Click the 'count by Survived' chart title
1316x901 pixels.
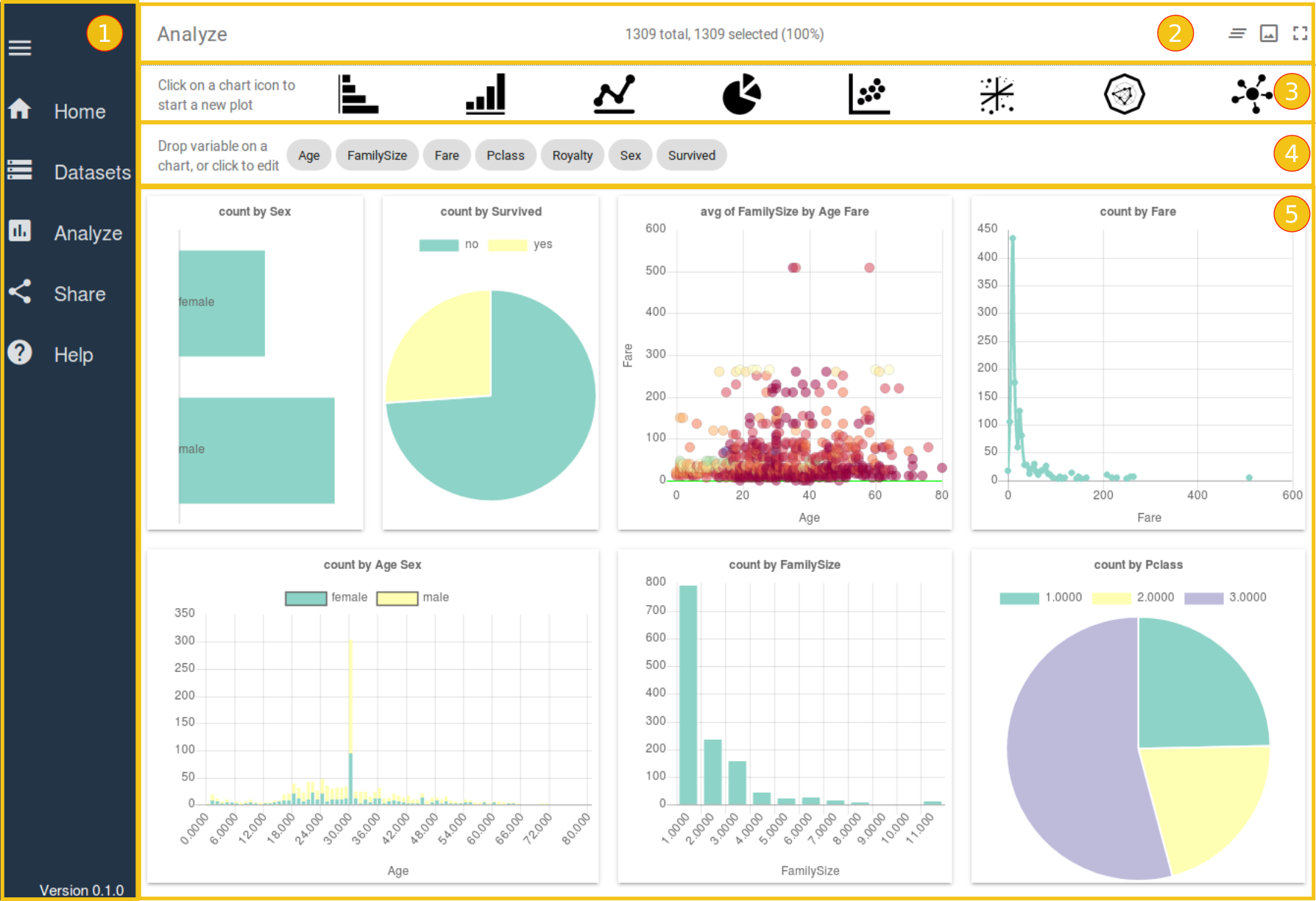click(x=491, y=212)
